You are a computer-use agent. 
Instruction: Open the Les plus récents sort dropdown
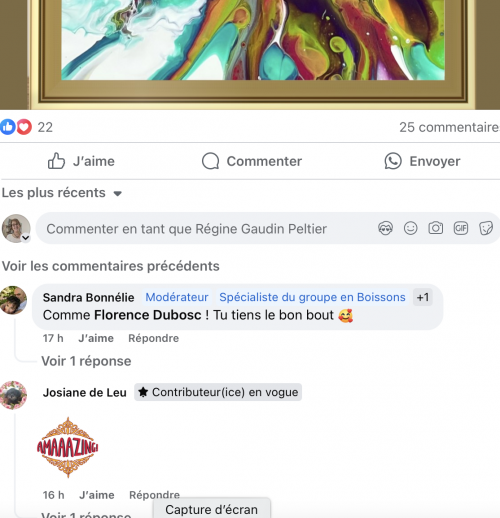(x=62, y=193)
